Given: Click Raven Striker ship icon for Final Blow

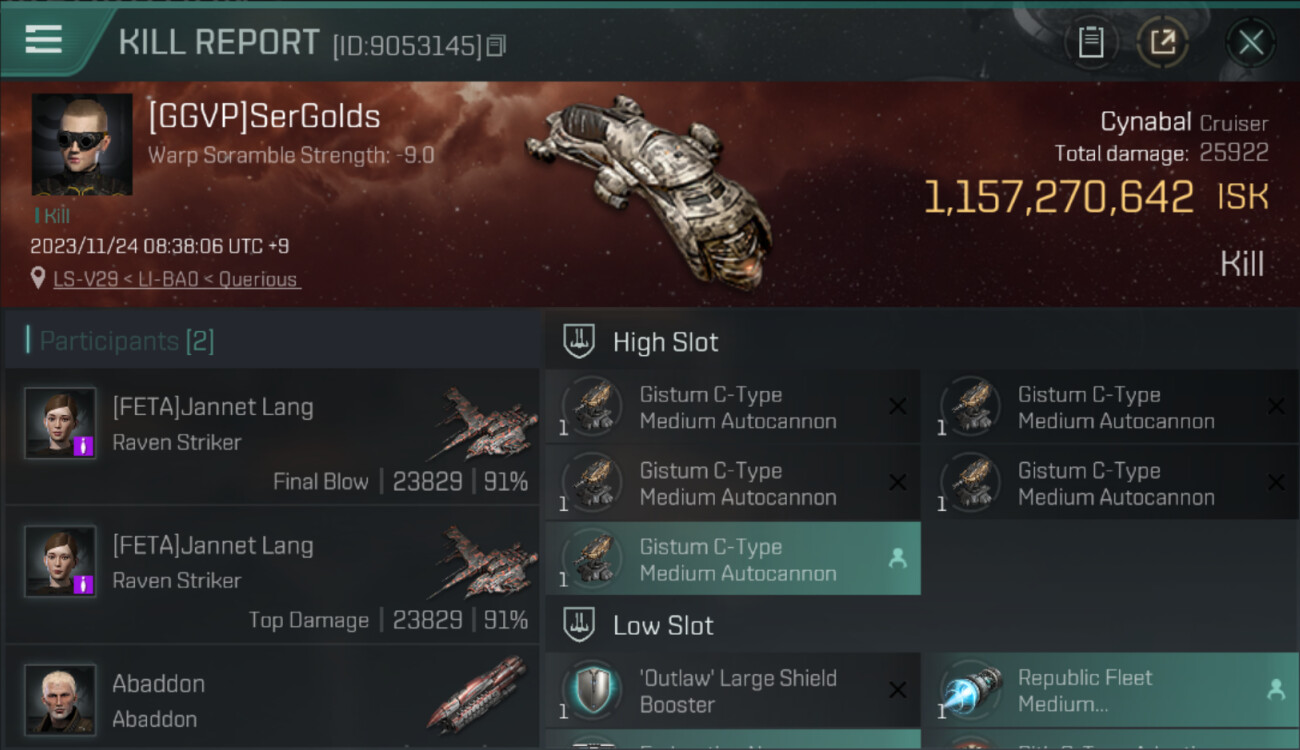Looking at the screenshot, I should (482, 426).
